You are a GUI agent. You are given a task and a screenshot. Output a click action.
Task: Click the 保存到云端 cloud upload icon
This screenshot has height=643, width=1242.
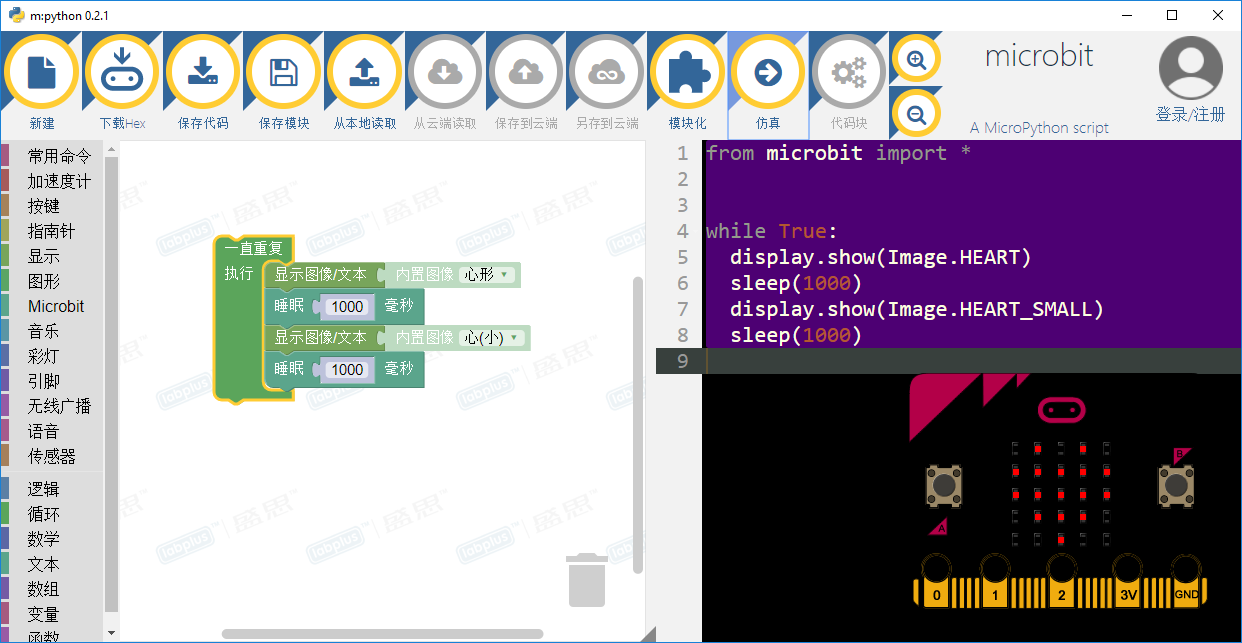click(x=526, y=72)
